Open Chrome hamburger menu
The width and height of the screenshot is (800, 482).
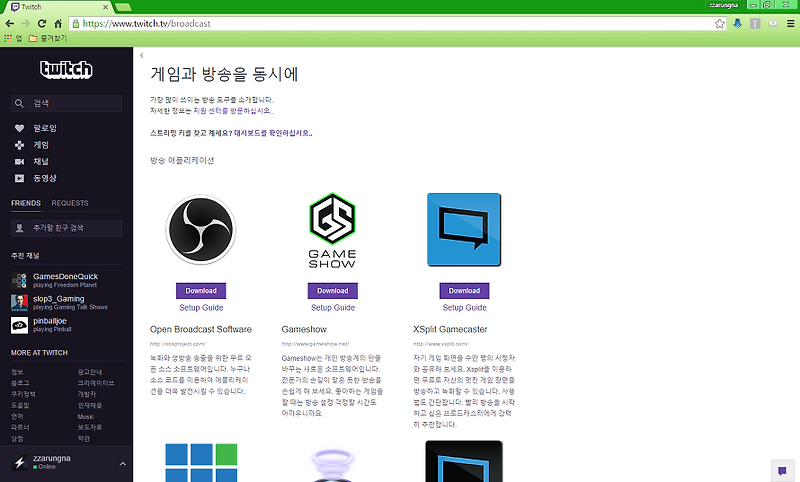pos(790,23)
